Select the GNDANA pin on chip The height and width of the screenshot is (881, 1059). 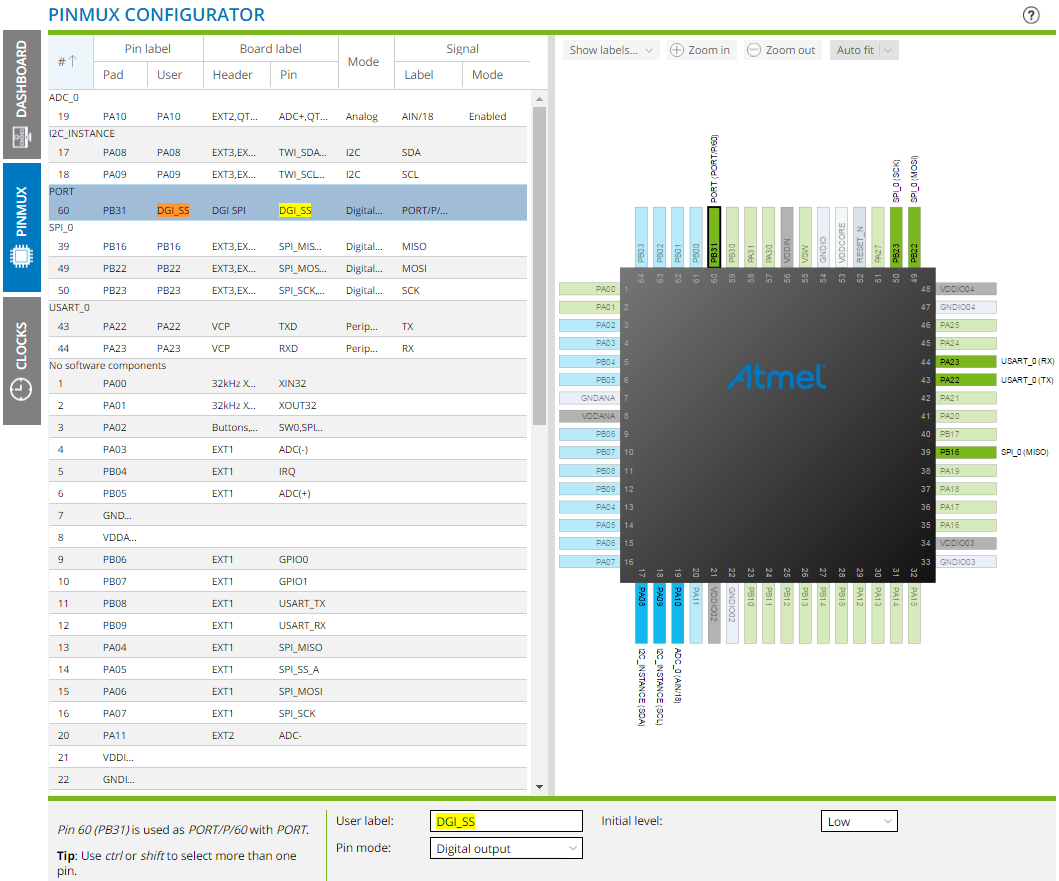(589, 398)
